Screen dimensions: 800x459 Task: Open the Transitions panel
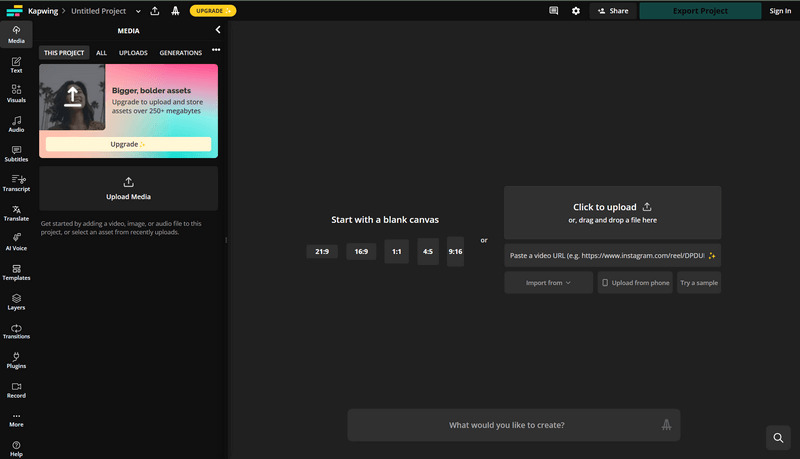click(x=16, y=331)
